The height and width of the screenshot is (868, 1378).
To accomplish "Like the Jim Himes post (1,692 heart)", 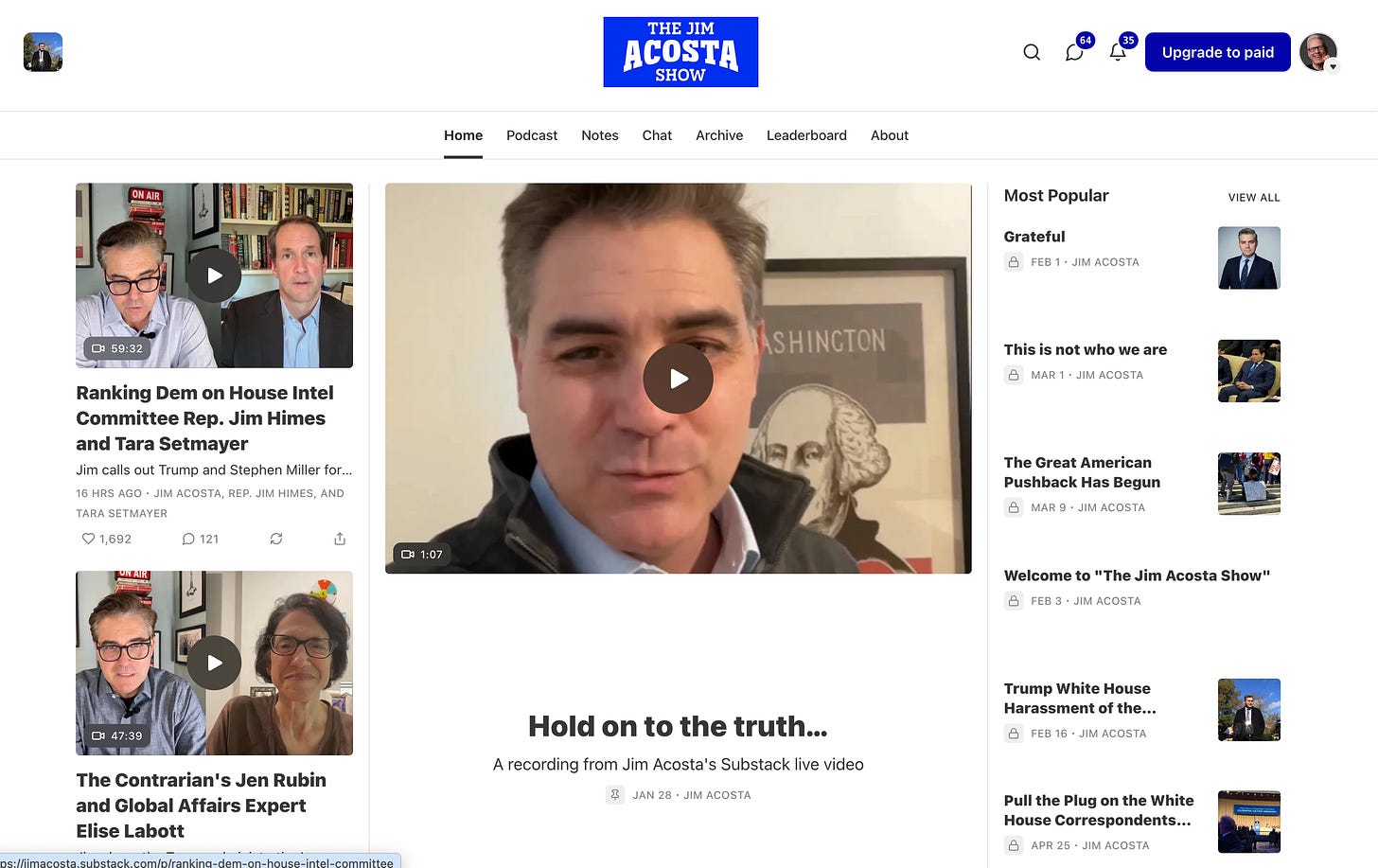I will coord(107,539).
